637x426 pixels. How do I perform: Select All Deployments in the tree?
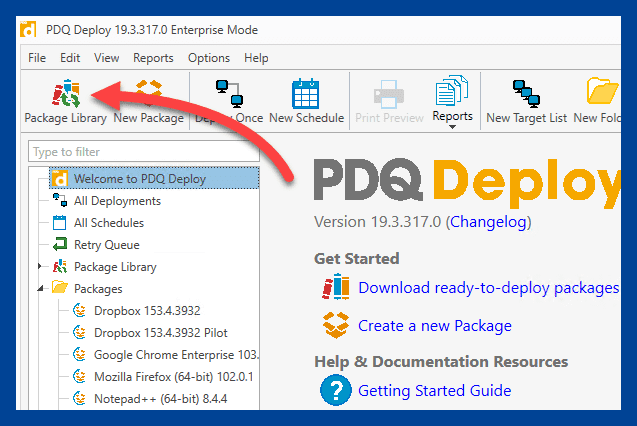tap(117, 201)
